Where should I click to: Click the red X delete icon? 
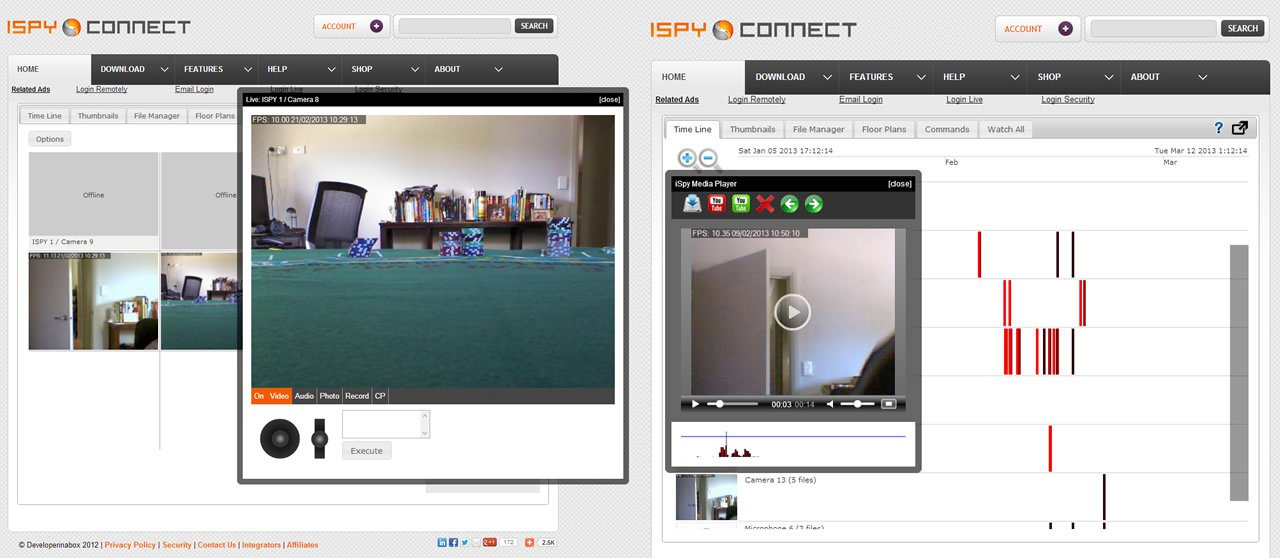(x=765, y=204)
